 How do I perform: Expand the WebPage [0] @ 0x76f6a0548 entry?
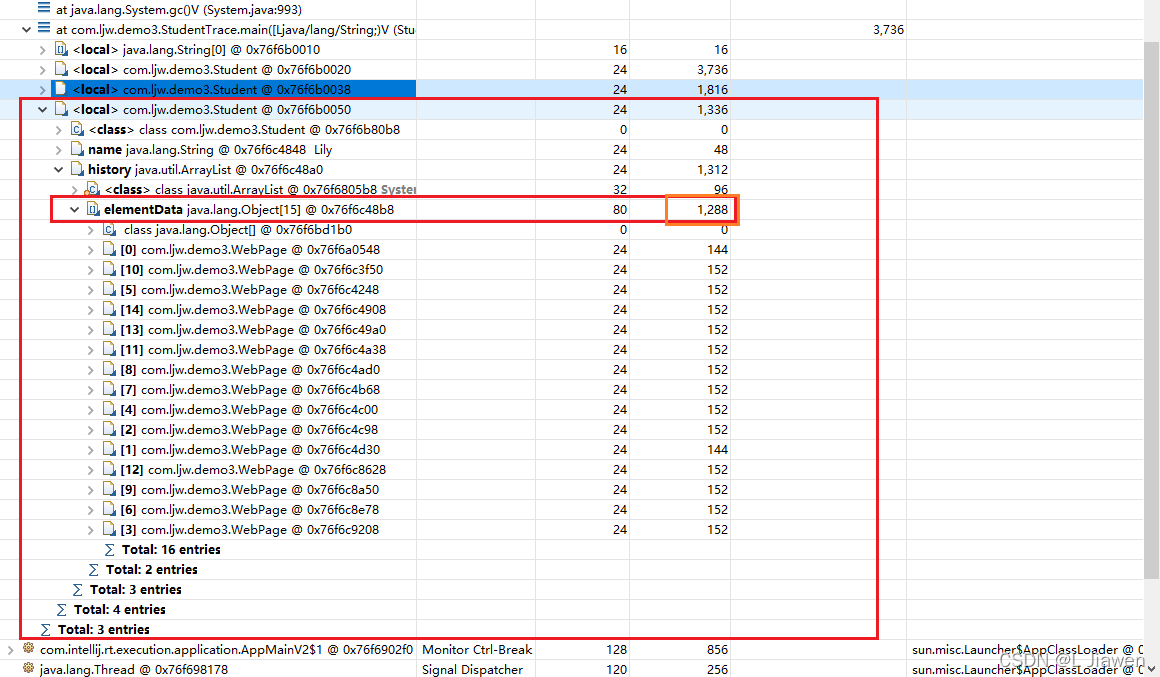point(91,249)
